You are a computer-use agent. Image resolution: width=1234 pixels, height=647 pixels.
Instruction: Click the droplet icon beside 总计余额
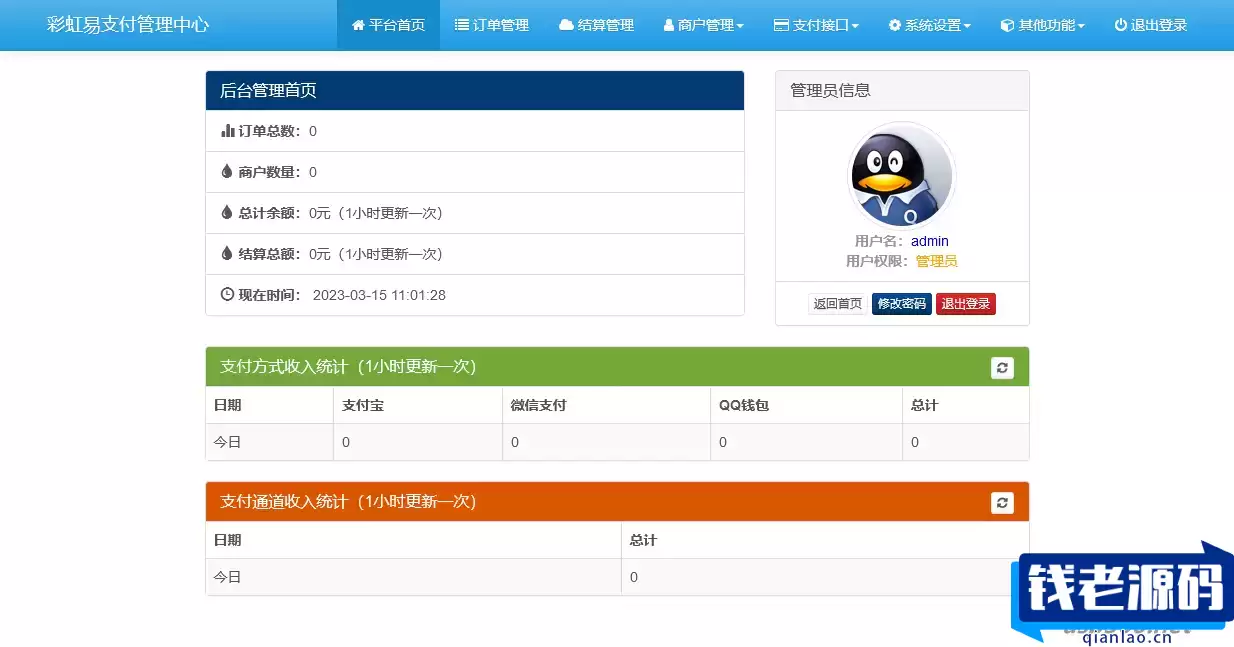[x=227, y=213]
